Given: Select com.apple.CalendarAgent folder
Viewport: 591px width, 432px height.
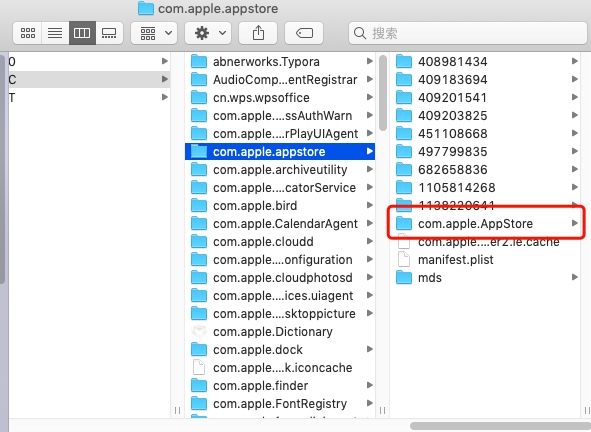Looking at the screenshot, I should (280, 224).
